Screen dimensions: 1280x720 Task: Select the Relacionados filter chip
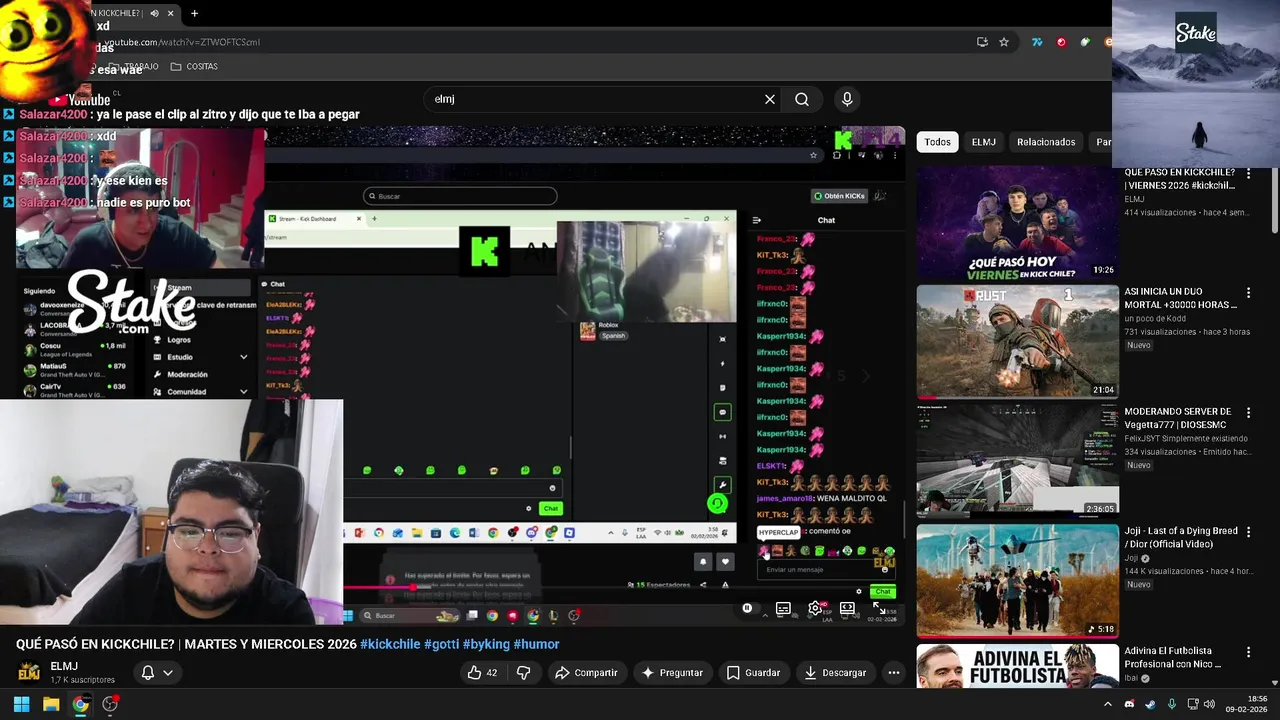(1046, 142)
